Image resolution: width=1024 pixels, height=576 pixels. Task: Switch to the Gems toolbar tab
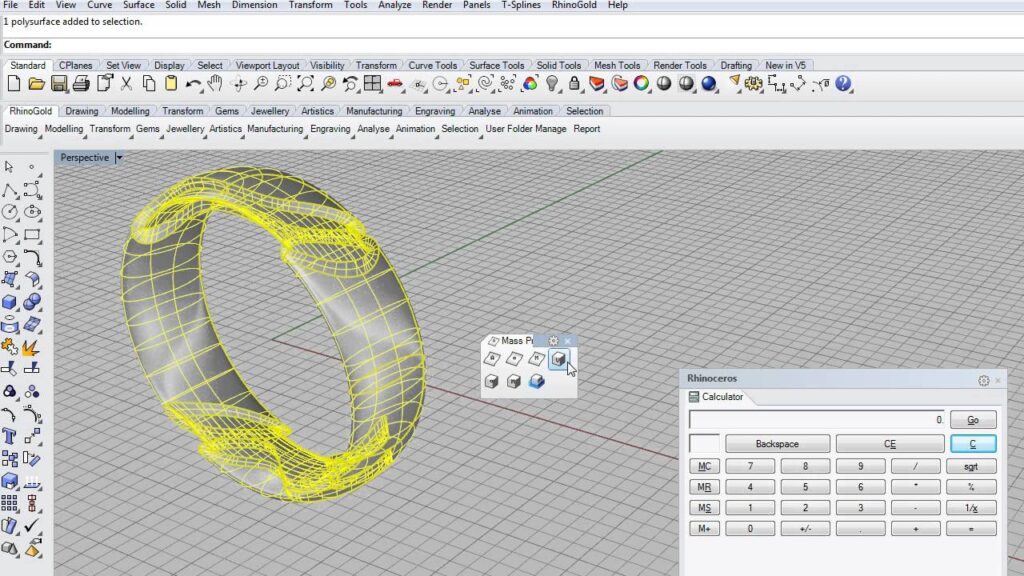point(227,111)
